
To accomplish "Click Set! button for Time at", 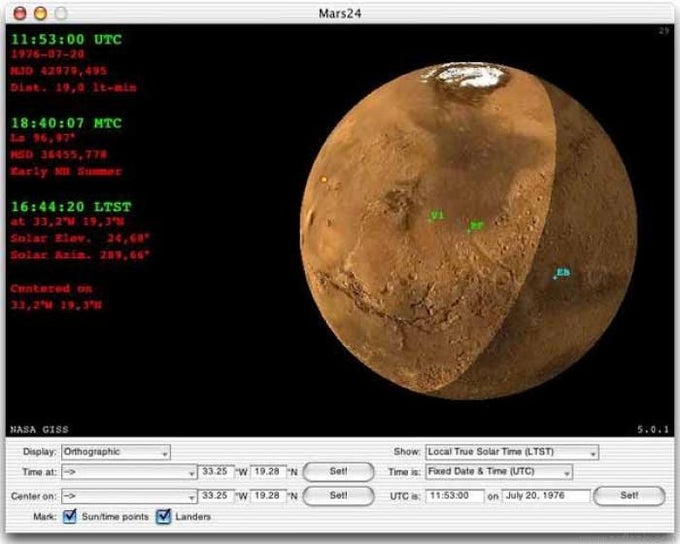I will pyautogui.click(x=338, y=472).
